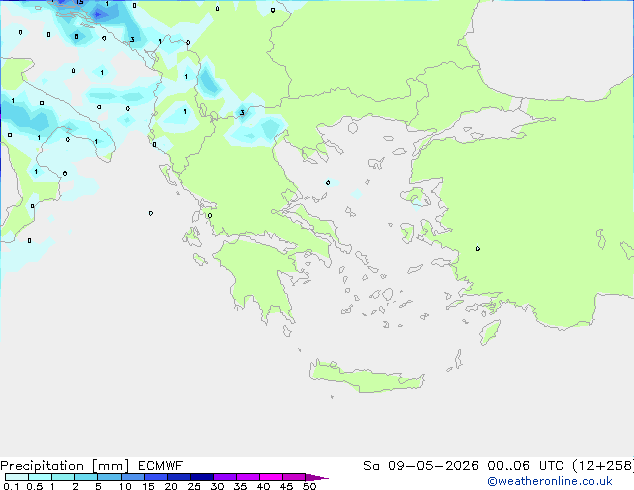Viewport: 634px width, 490px height.
Task: Pick the magenta swatch between 45 and 50
Action: coord(294,477)
